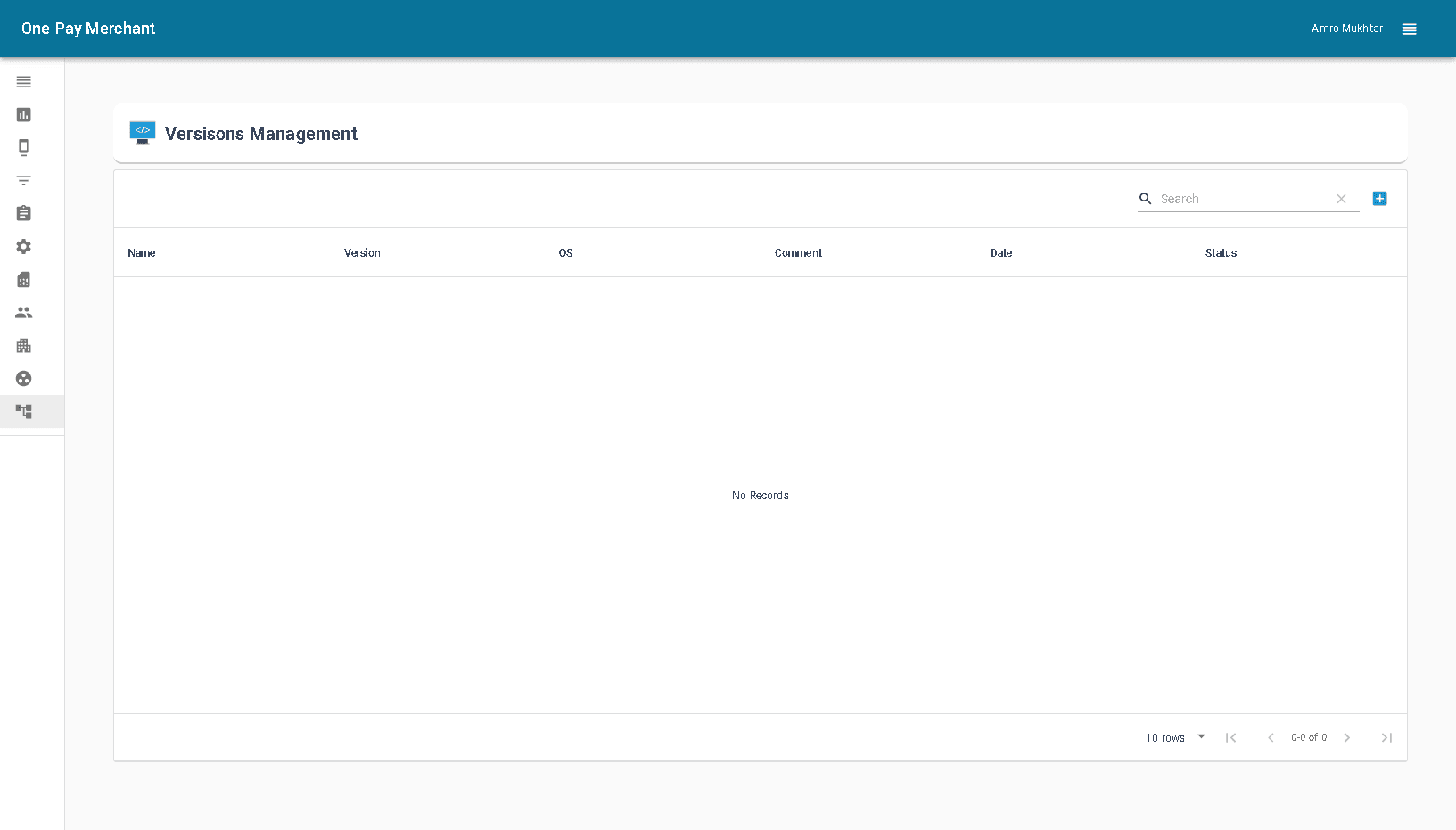Select the mobile devices sidebar icon
This screenshot has height=830, width=1456.
point(23,147)
